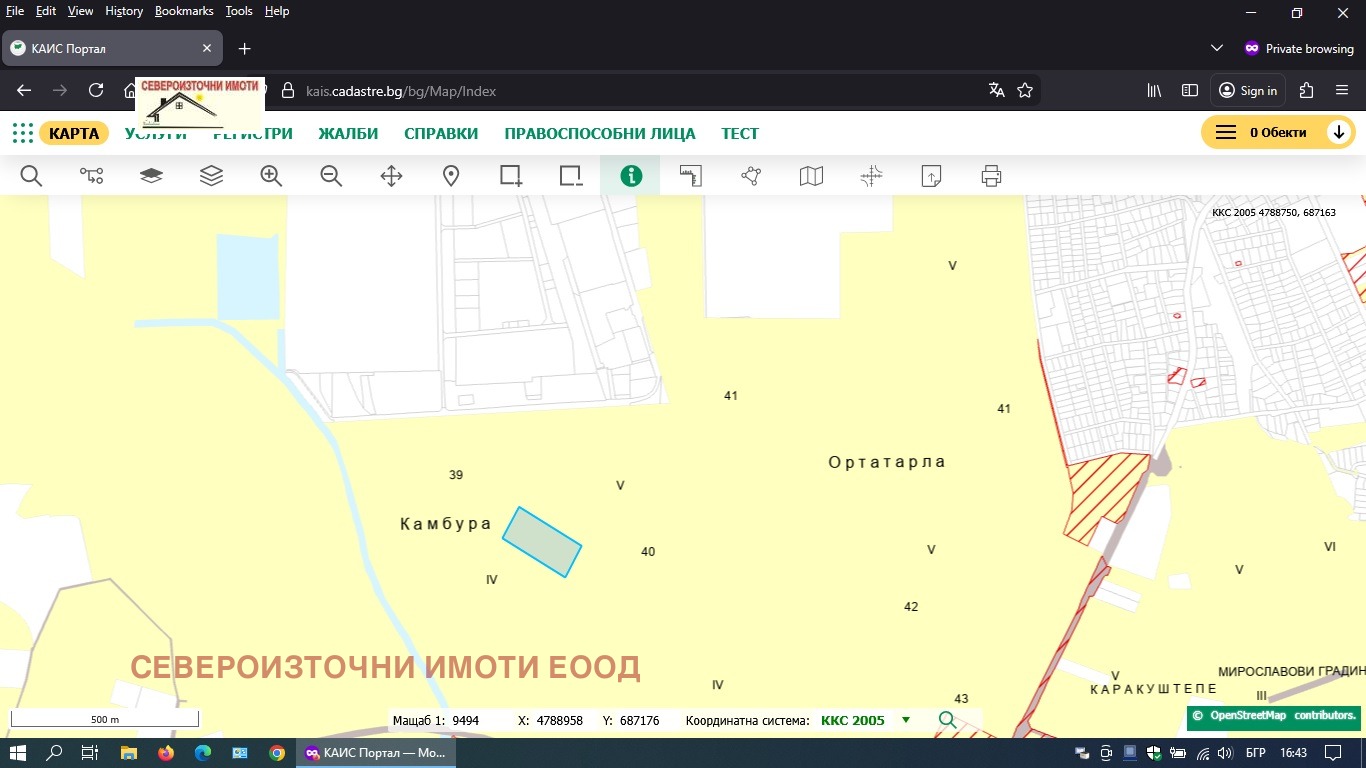Click the print map icon
The width and height of the screenshot is (1366, 768).
[x=991, y=175]
